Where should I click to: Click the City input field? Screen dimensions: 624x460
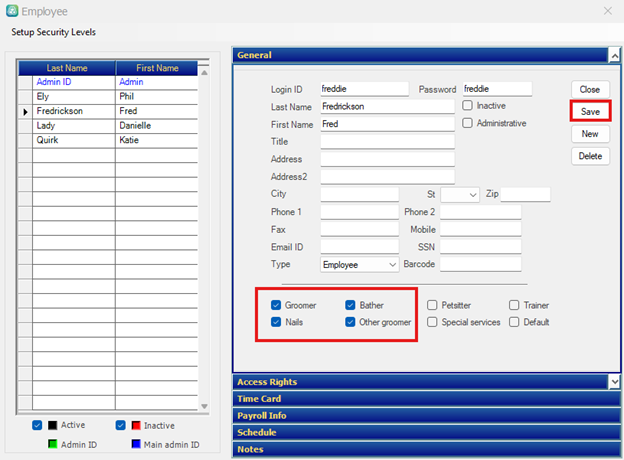click(360, 194)
